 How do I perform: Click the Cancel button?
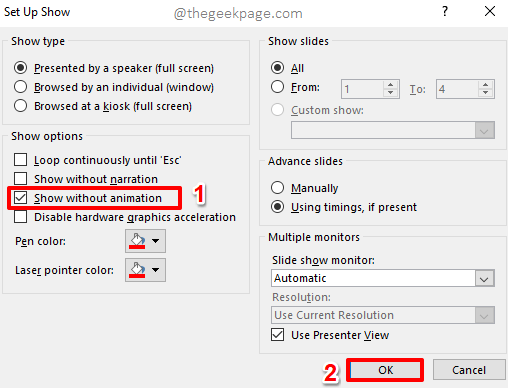tap(469, 370)
